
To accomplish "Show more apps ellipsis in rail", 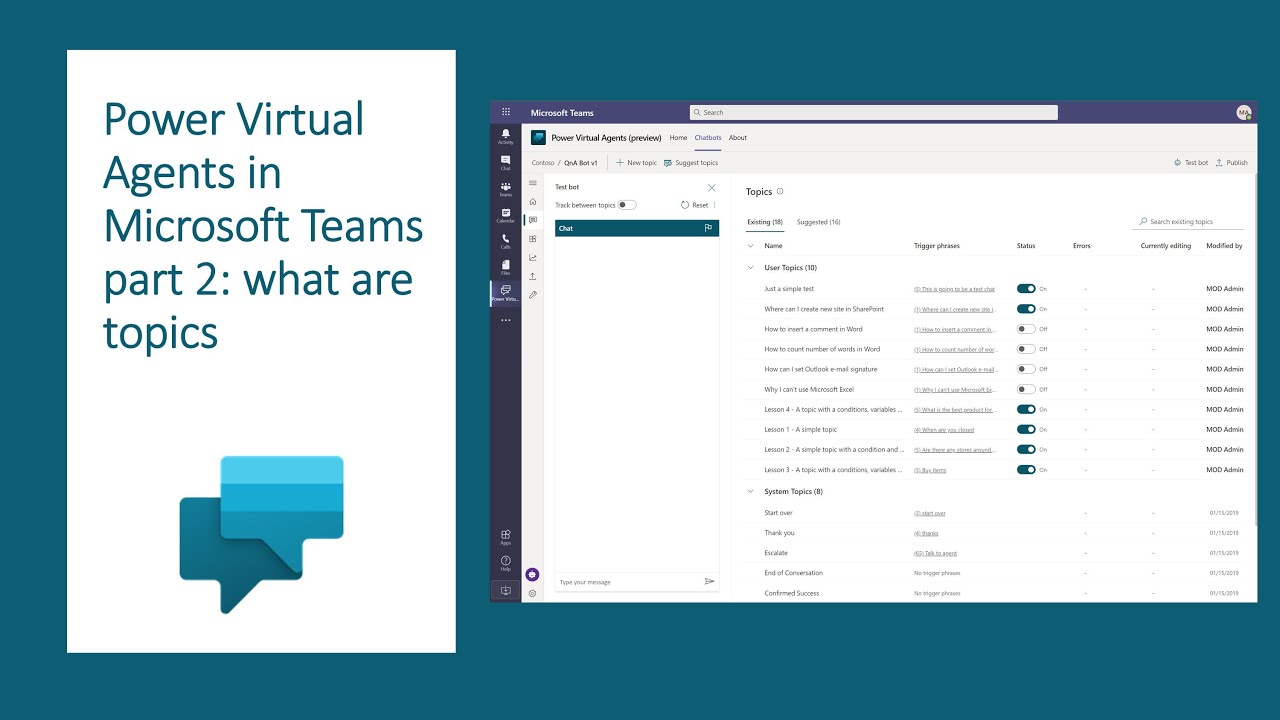I will coord(506,320).
